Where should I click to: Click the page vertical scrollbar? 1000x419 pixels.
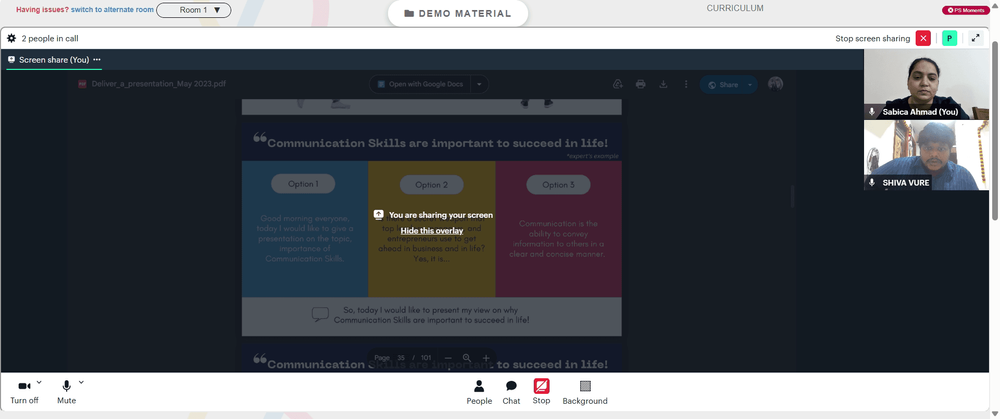(x=996, y=131)
